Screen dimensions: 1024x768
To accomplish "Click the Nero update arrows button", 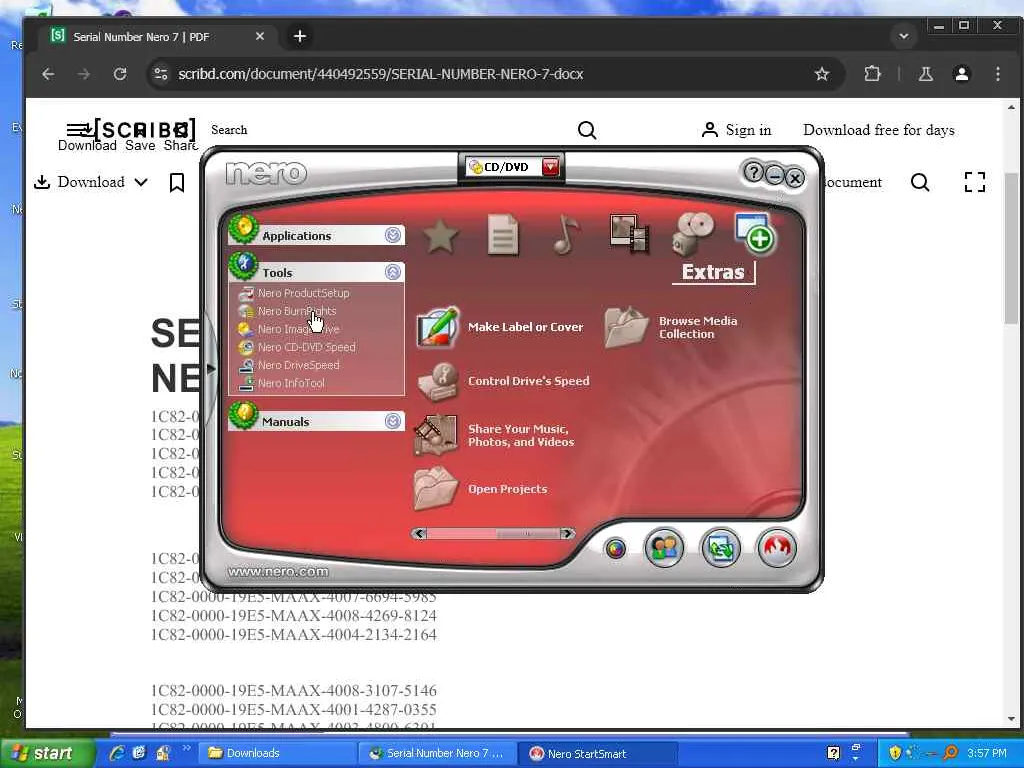I will pos(720,548).
